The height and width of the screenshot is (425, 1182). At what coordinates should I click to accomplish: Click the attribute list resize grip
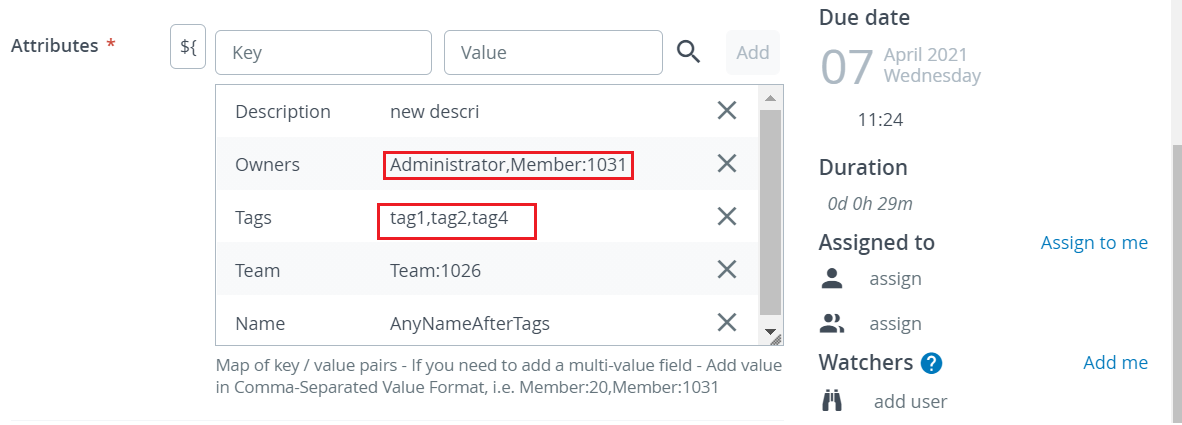776,339
